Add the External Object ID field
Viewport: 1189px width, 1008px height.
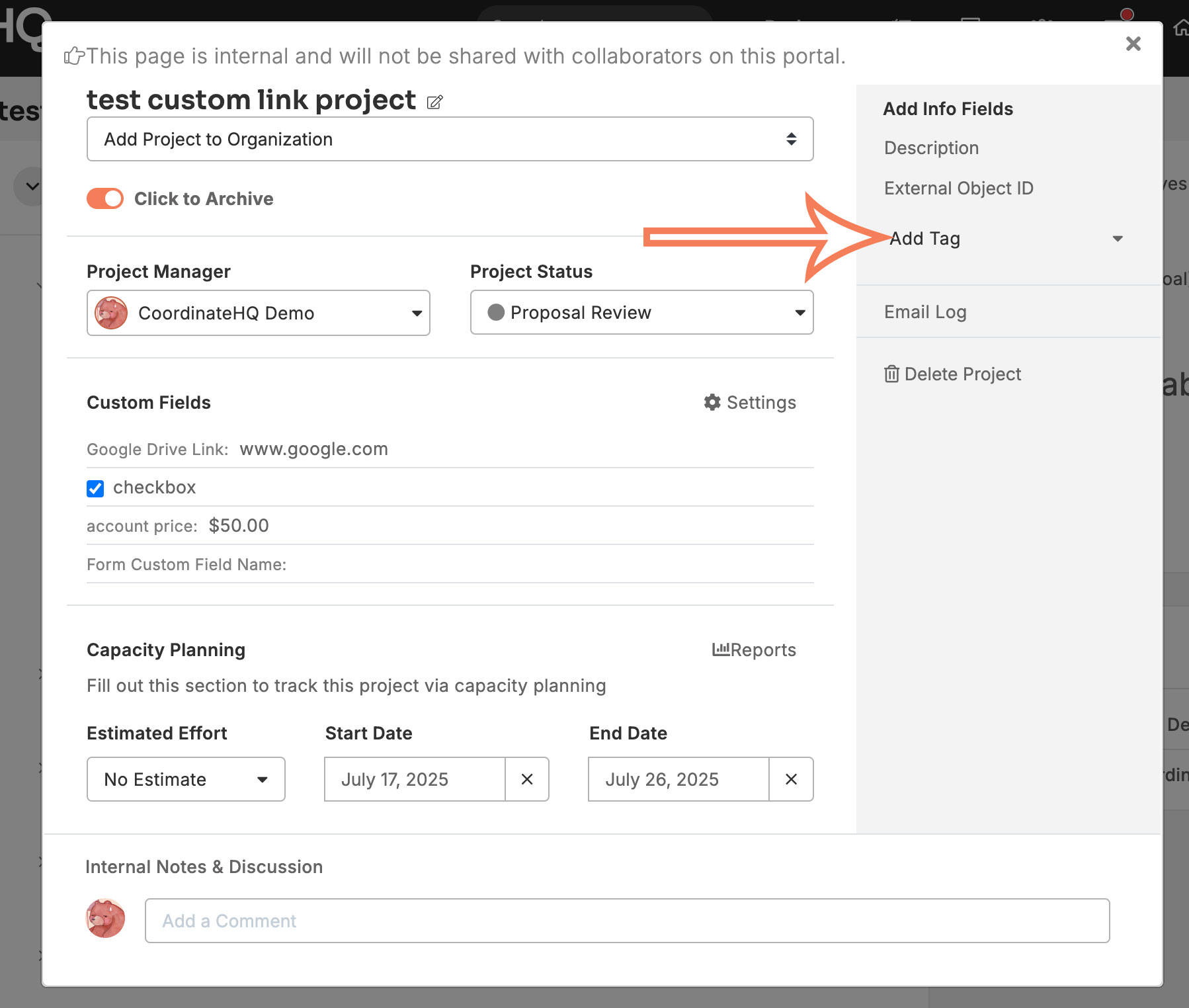958,188
